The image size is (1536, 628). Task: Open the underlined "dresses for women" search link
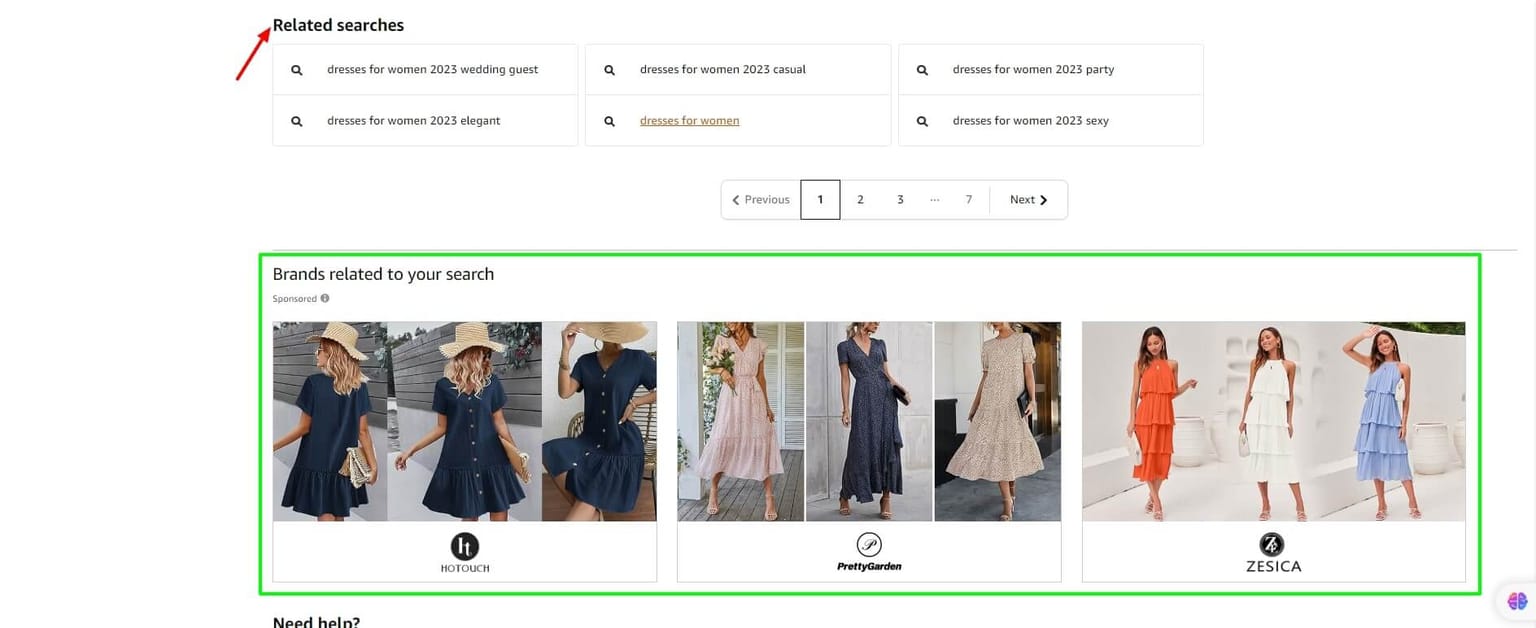[x=689, y=120]
